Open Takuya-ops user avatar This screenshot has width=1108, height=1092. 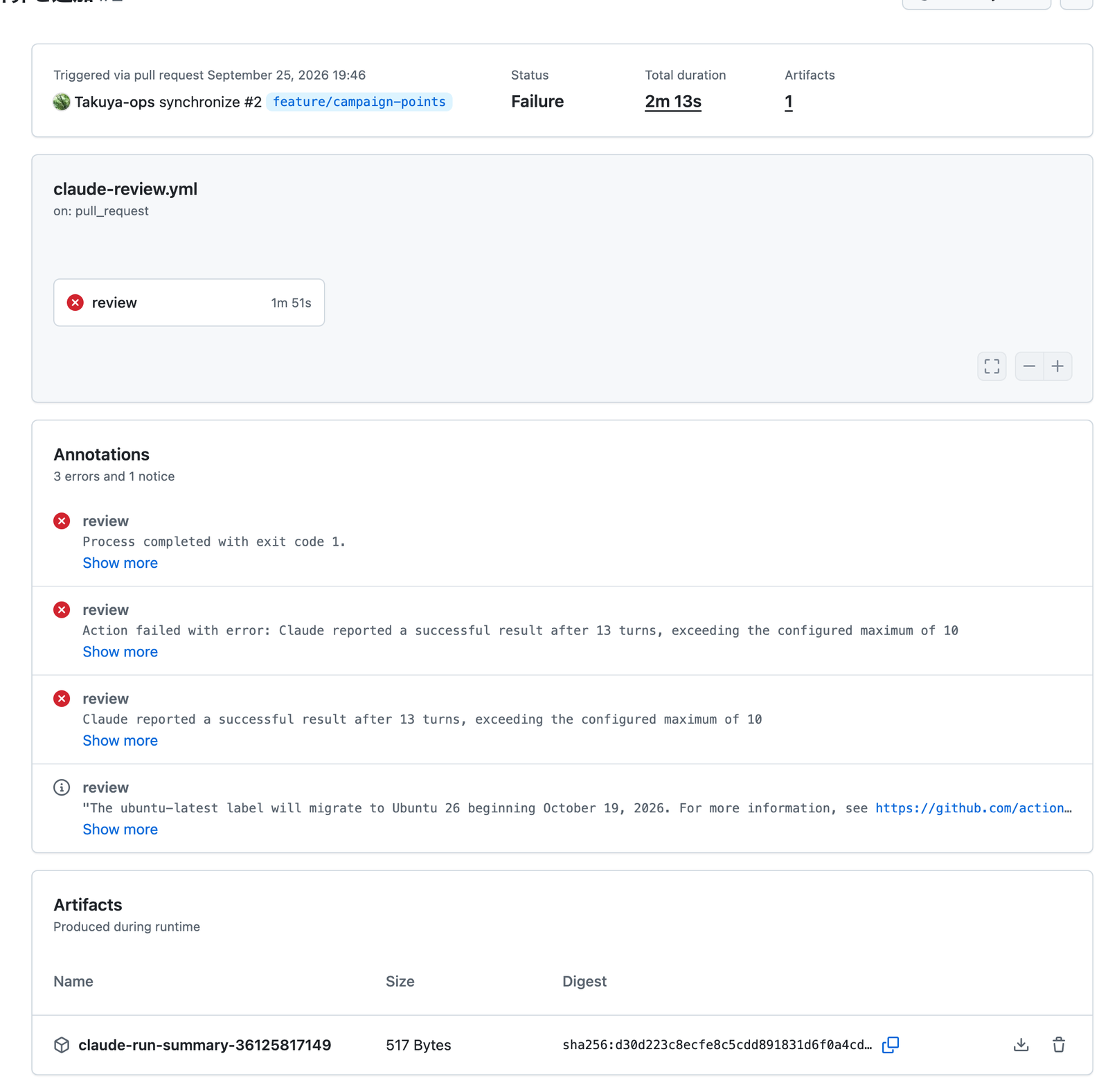62,102
